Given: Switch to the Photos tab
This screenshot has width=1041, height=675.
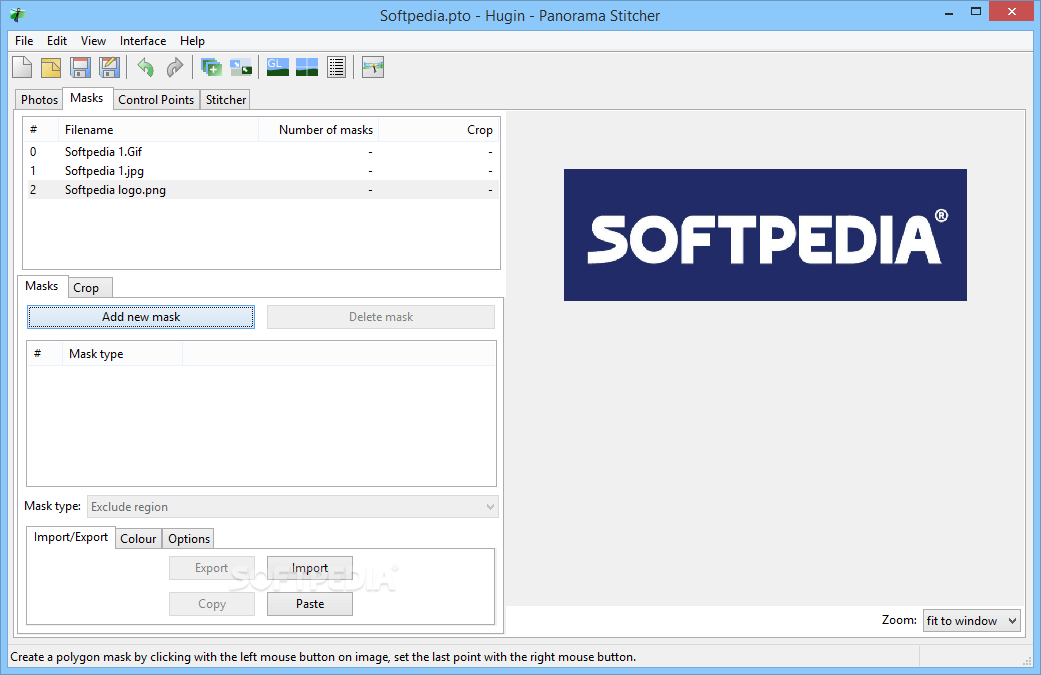Looking at the screenshot, I should [x=39, y=100].
